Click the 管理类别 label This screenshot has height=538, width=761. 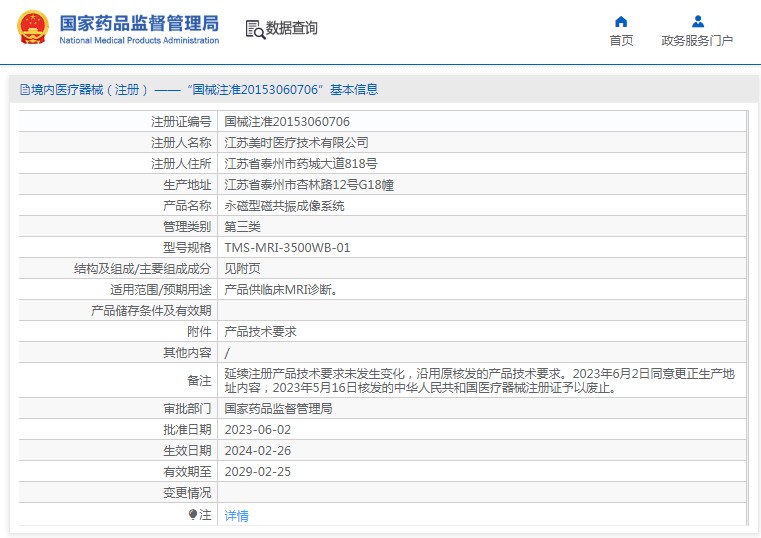click(187, 227)
